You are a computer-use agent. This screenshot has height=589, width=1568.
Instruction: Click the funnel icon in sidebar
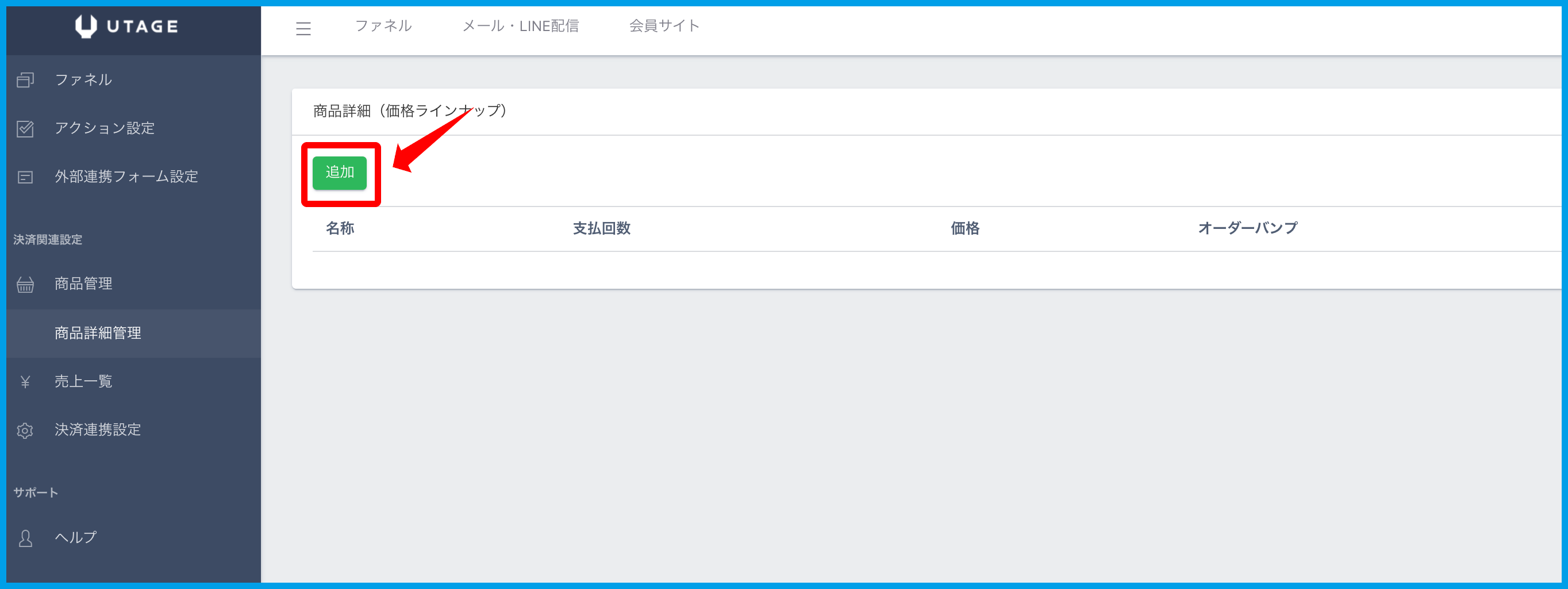(x=25, y=80)
